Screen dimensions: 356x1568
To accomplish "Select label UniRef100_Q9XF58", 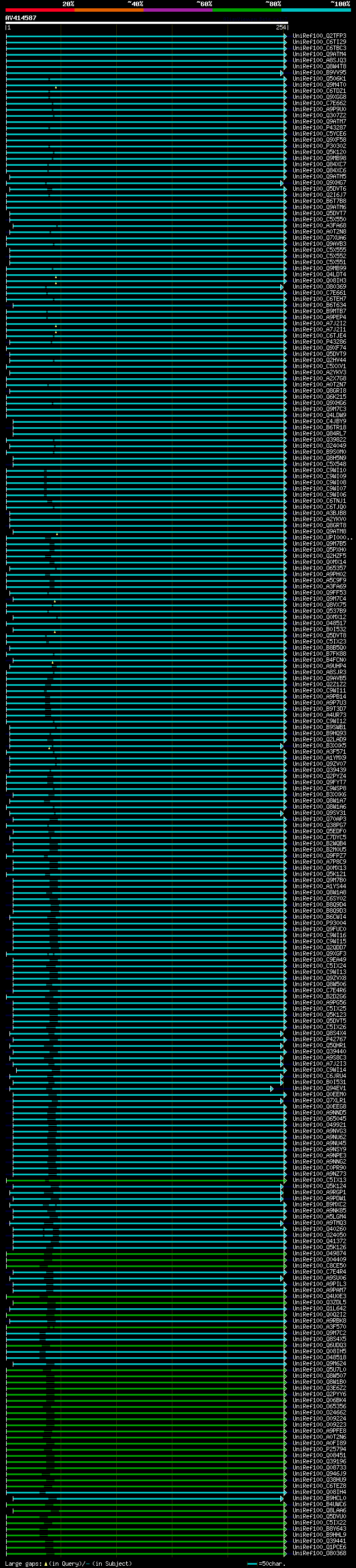I will [319, 140].
